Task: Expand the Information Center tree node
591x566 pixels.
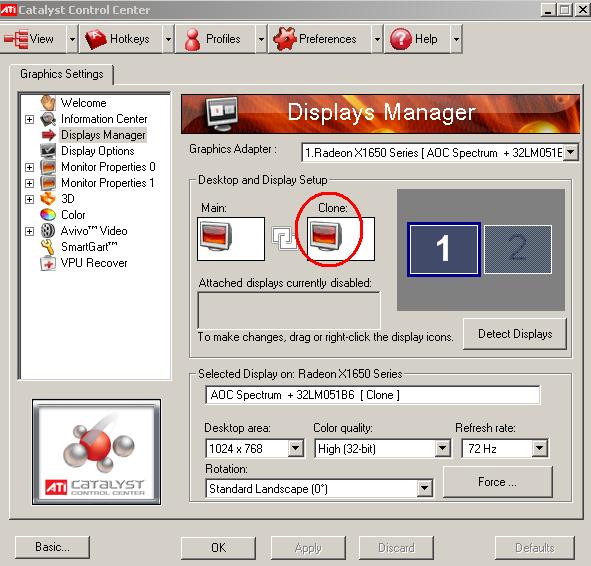Action: point(29,119)
